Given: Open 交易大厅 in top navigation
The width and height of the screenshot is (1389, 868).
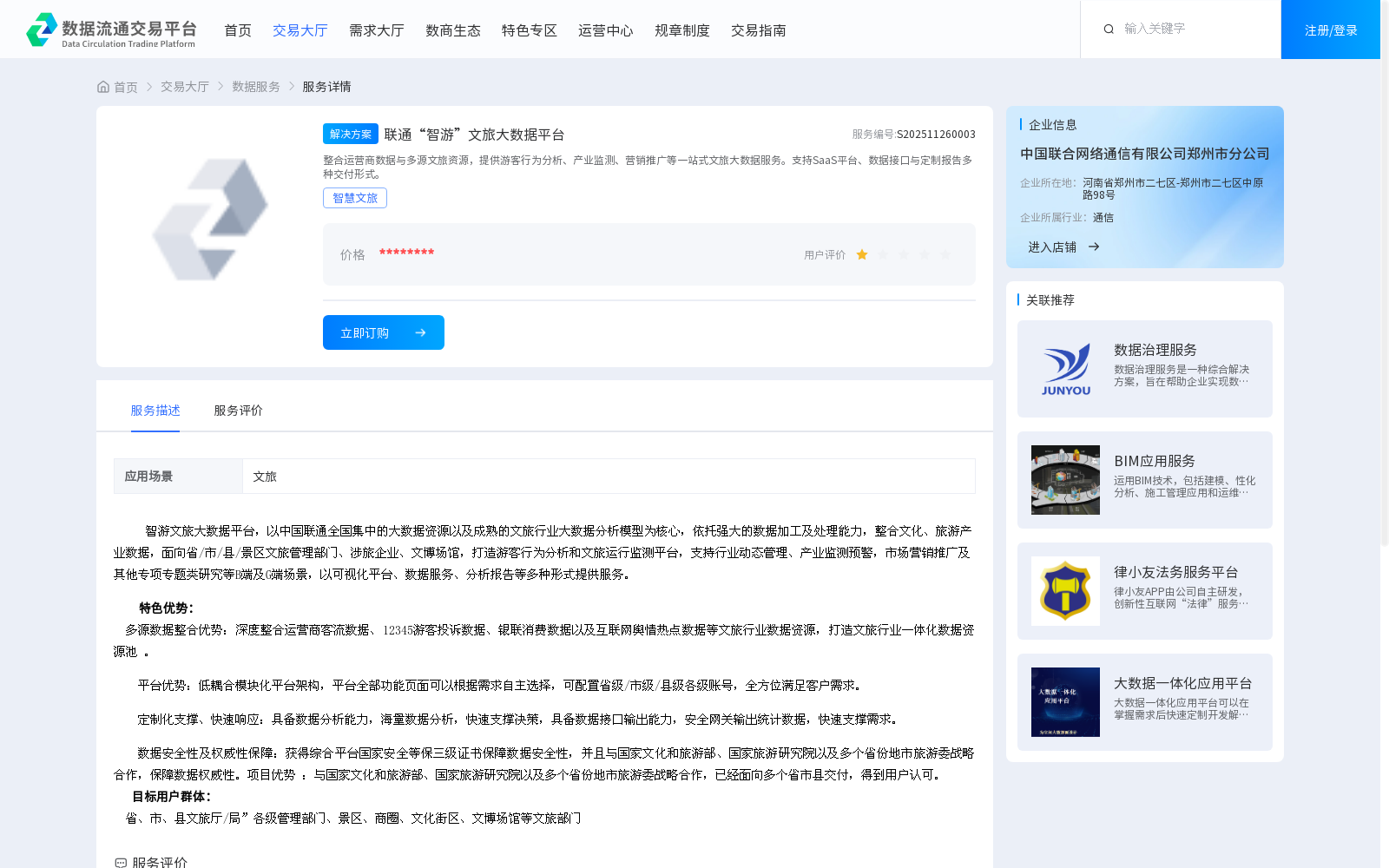Looking at the screenshot, I should 300,30.
